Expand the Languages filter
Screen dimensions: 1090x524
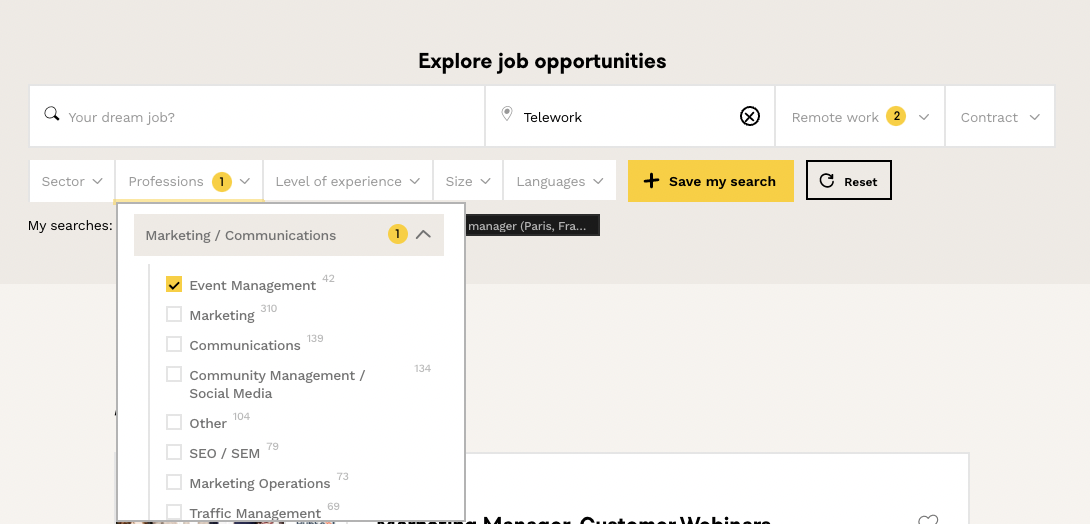pos(560,181)
